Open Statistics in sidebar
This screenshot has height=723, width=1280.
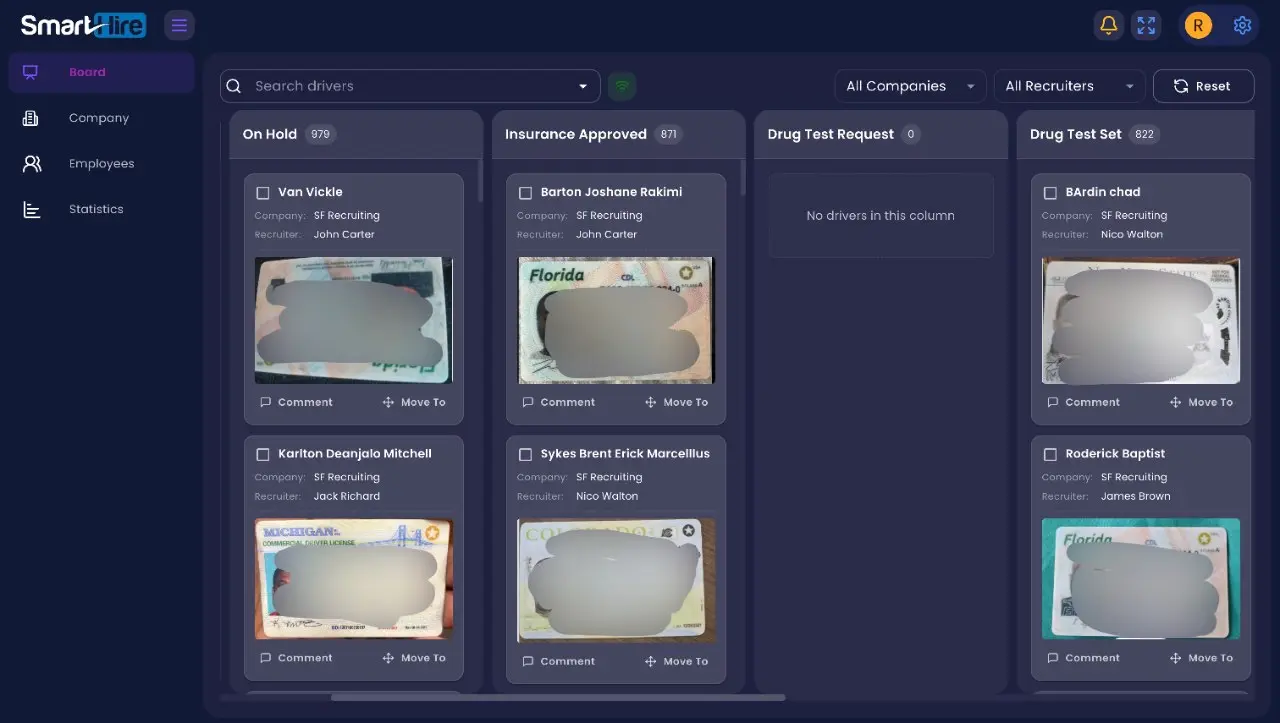click(x=96, y=209)
